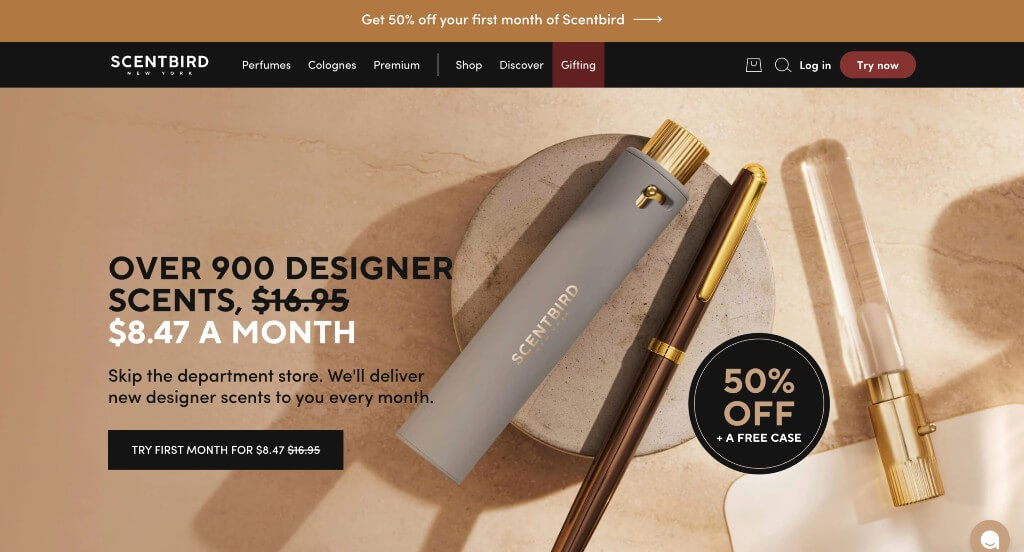1024x552 pixels.
Task: Open the highlighted Gifting tab
Action: pos(578,65)
